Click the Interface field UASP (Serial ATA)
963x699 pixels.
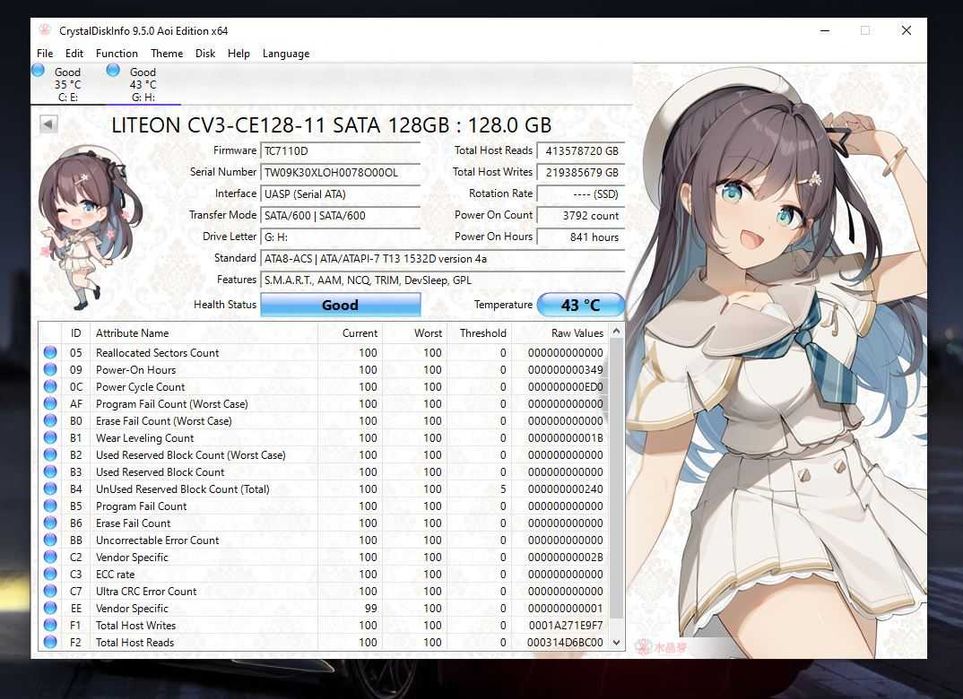340,194
